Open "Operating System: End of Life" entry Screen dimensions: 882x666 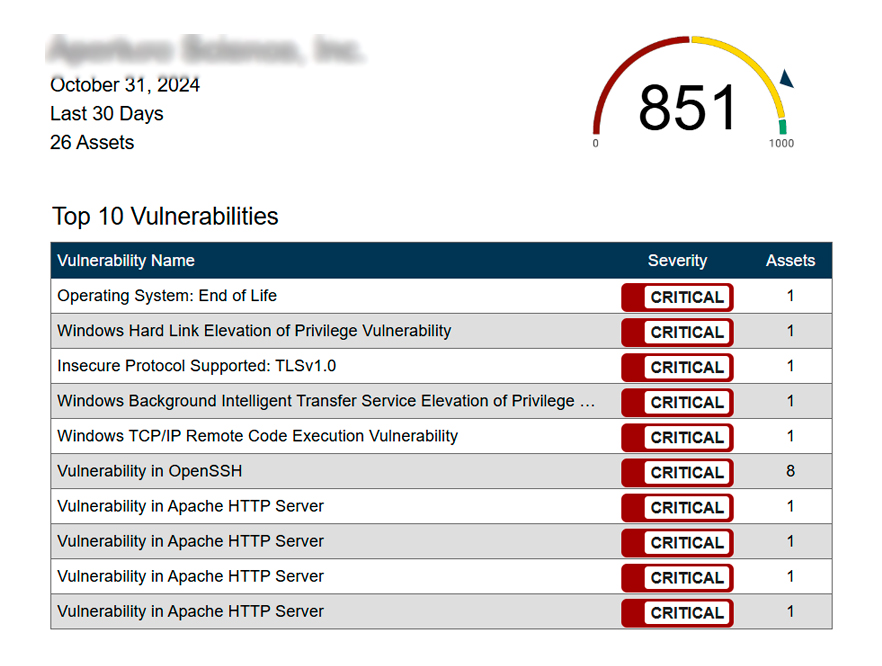tap(167, 296)
